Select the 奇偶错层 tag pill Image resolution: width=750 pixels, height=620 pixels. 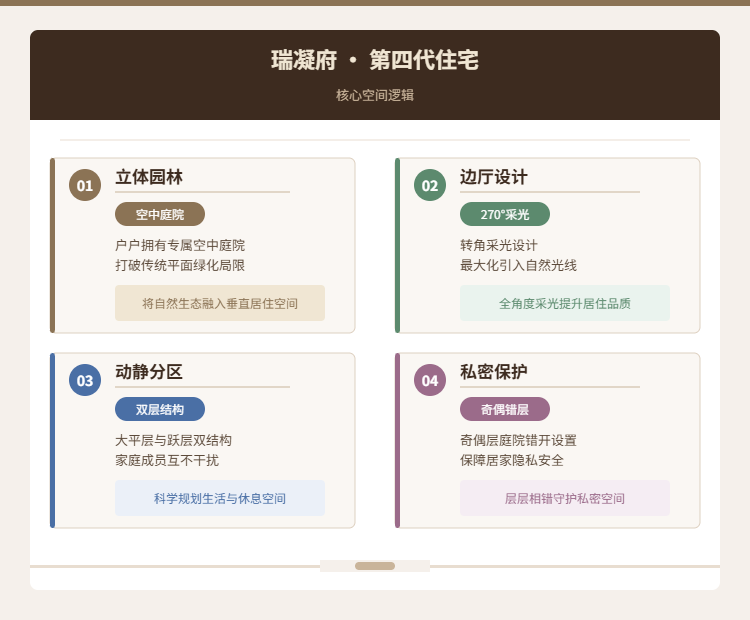[x=505, y=410]
